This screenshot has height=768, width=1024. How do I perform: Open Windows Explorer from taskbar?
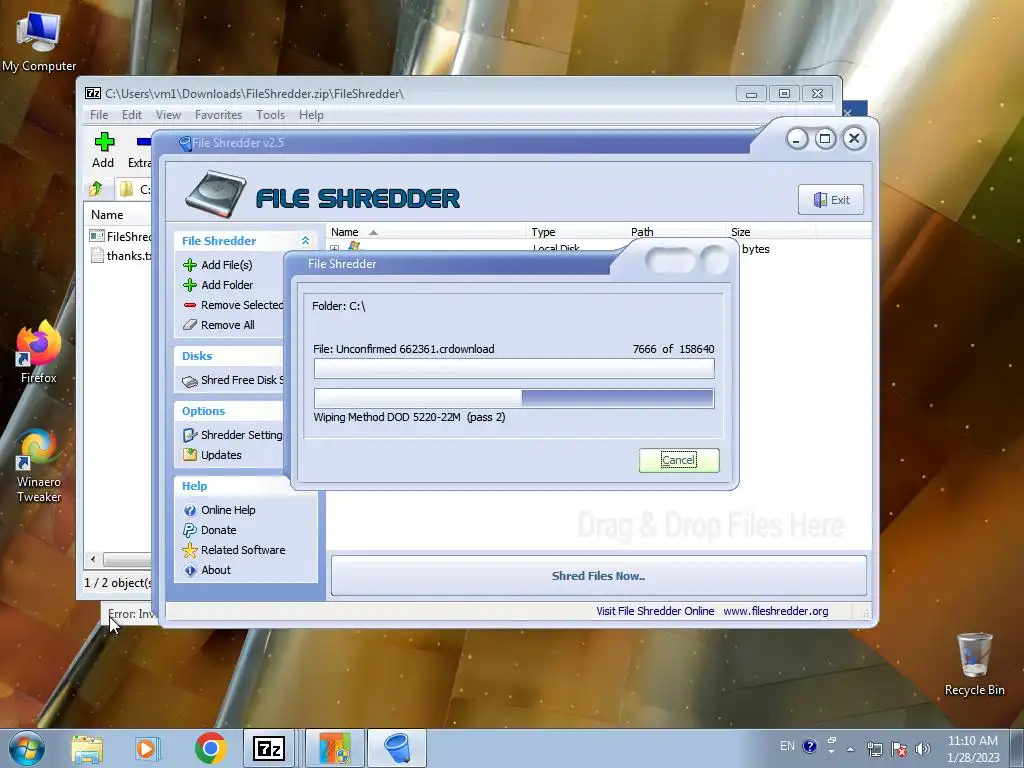point(88,748)
